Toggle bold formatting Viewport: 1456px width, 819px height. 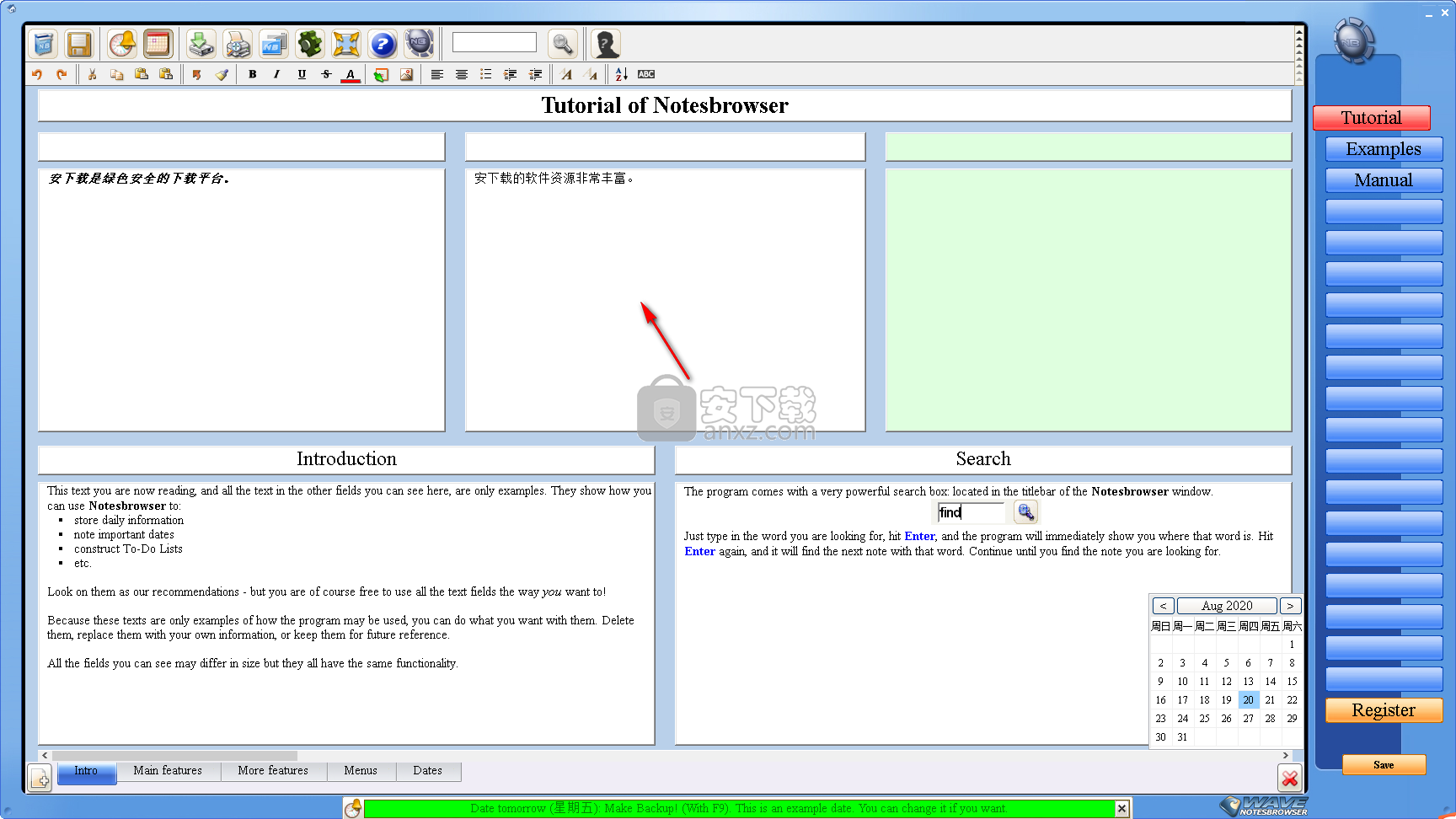point(253,74)
